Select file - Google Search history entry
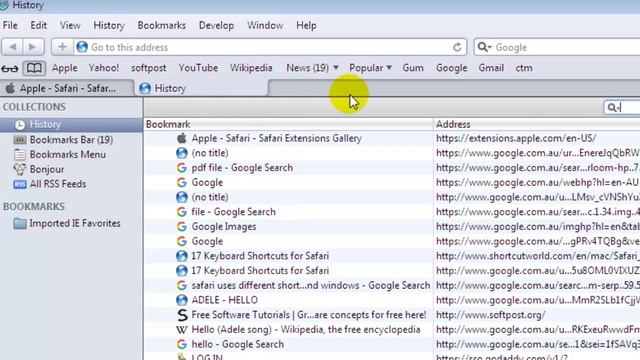This screenshot has width=640, height=360. click(x=233, y=212)
